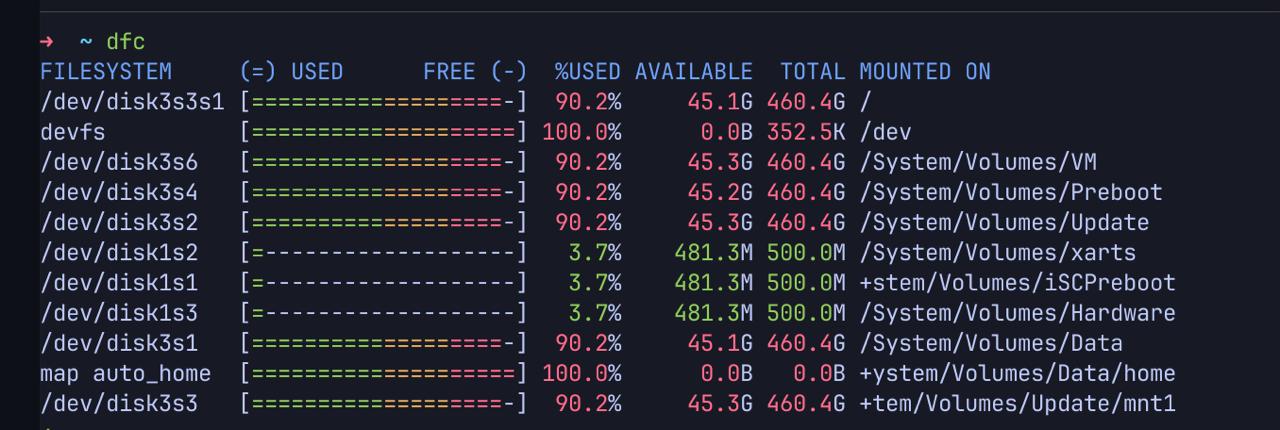Click the /System/Volumes/Data mount path
The width and height of the screenshot is (1280, 430).
[990, 344]
